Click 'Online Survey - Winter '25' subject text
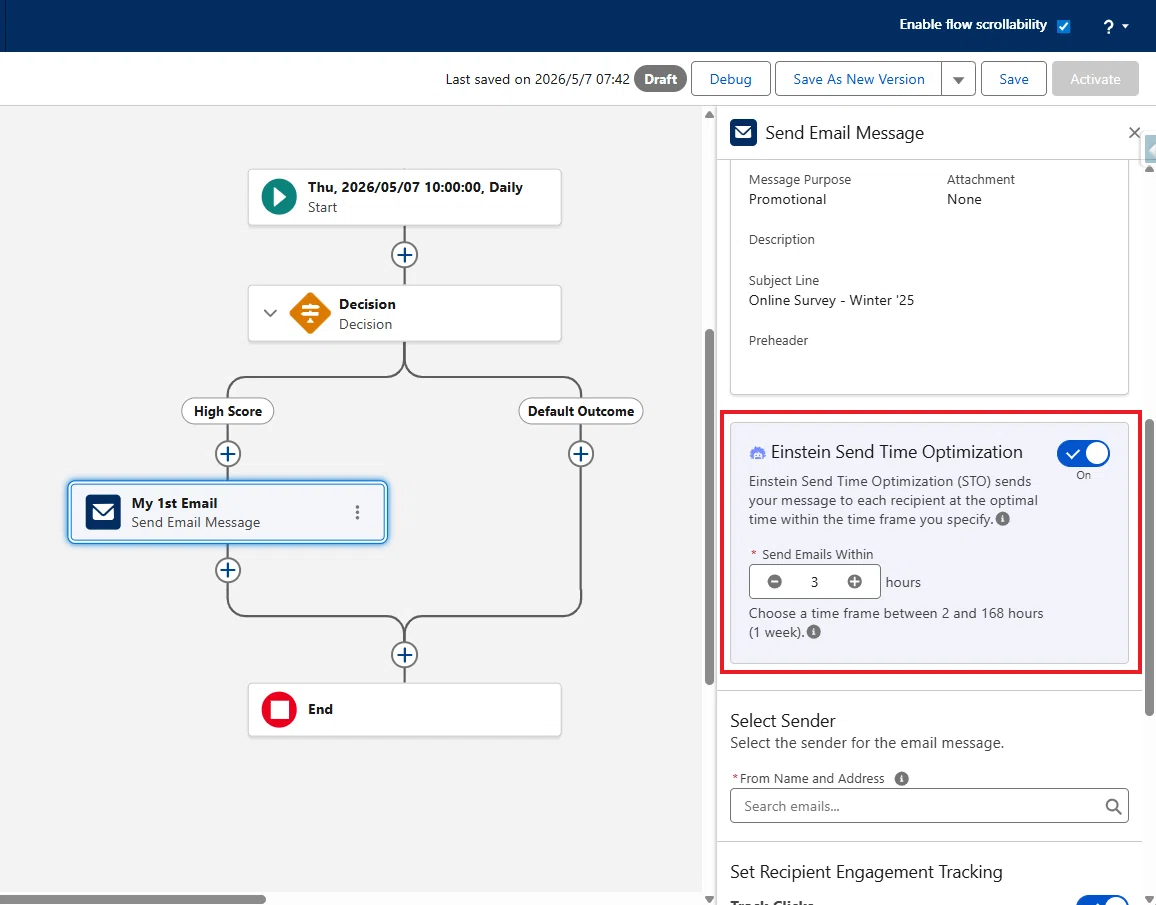 (831, 300)
